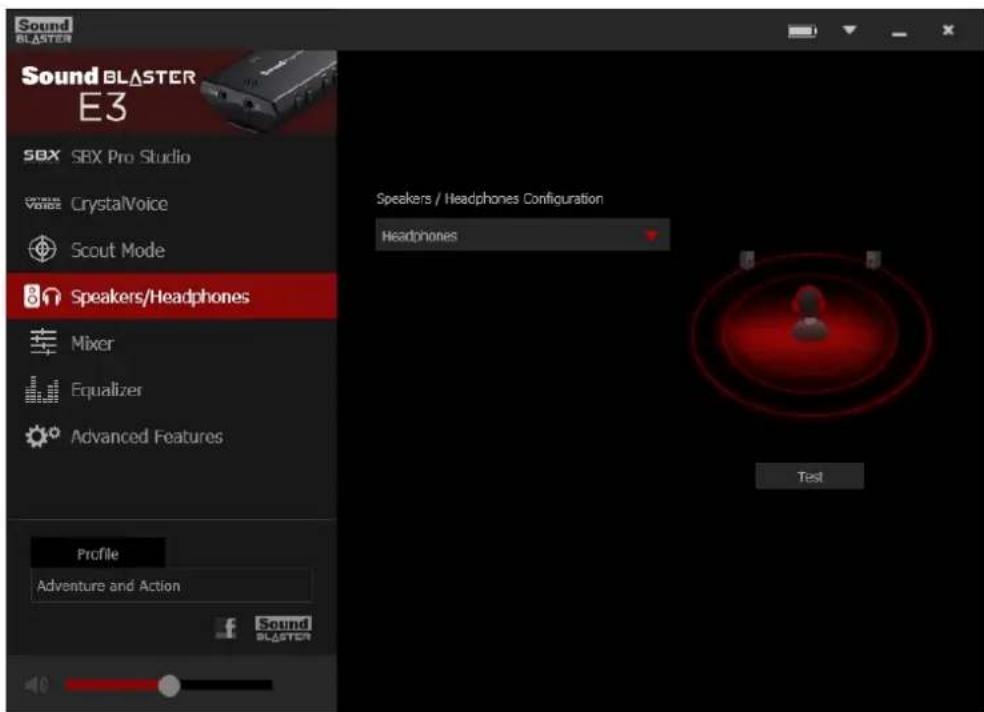Click the Sound Blaster logo in title bar
The height and width of the screenshot is (712, 984).
click(x=43, y=29)
